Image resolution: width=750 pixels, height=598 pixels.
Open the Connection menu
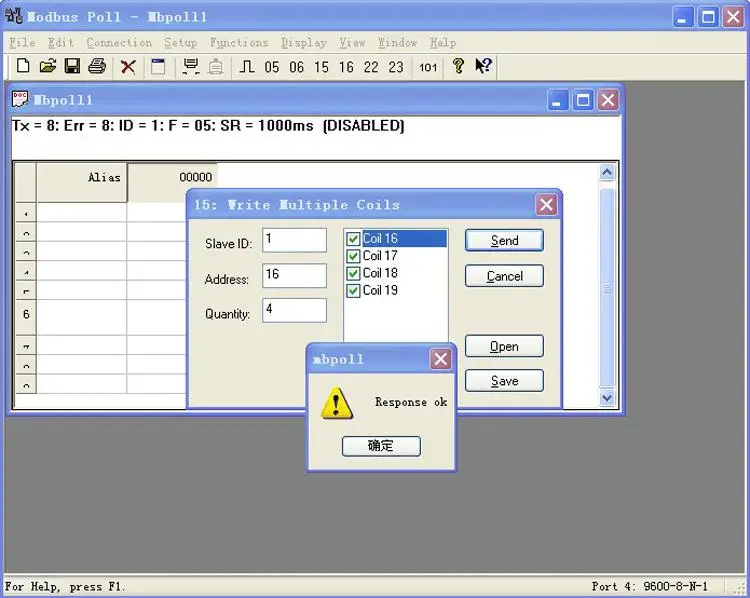pyautogui.click(x=119, y=43)
